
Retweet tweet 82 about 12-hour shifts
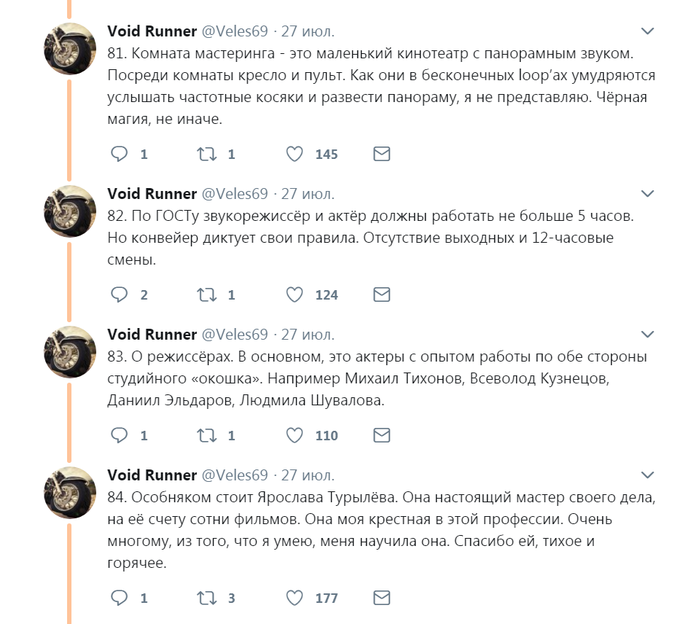[x=208, y=295]
